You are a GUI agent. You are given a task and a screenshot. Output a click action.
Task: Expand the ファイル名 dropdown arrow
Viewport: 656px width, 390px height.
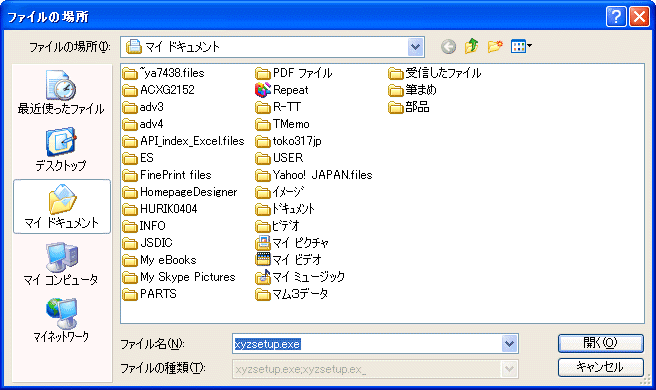pos(509,344)
